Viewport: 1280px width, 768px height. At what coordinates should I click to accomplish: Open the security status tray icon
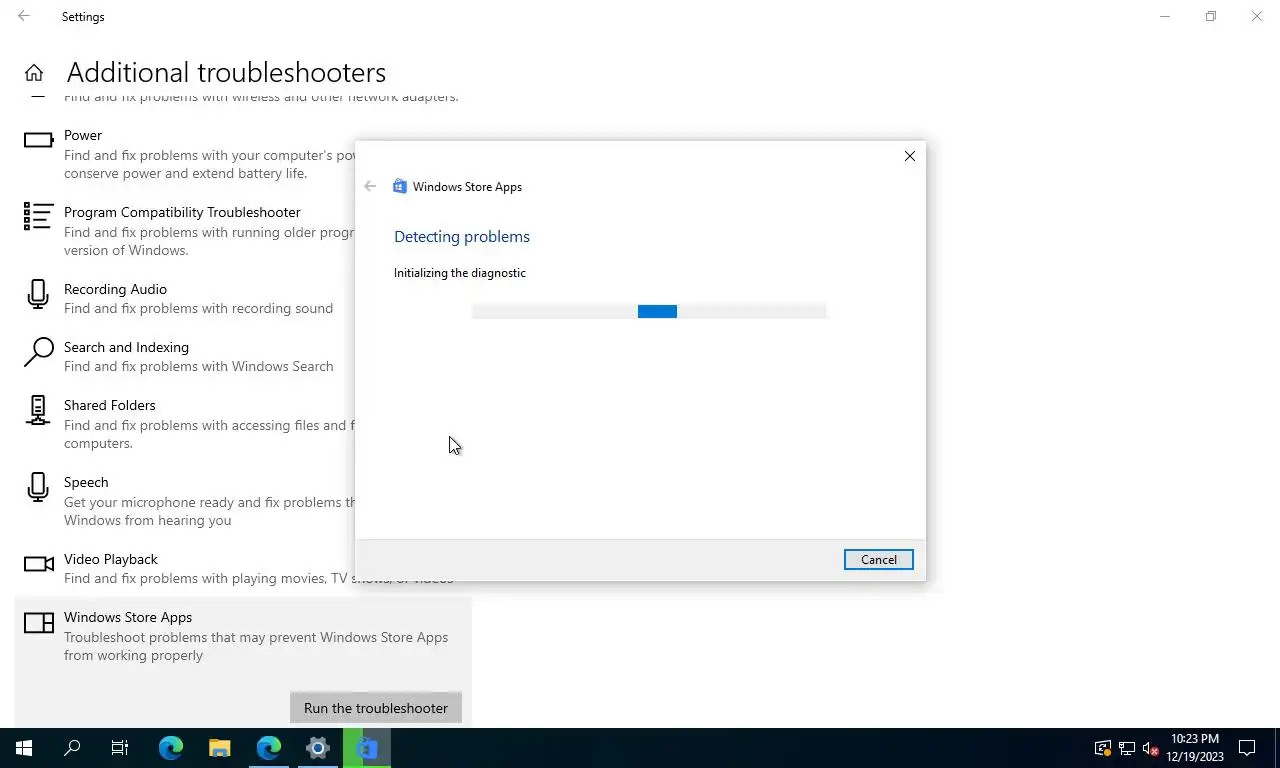[x=1103, y=748]
